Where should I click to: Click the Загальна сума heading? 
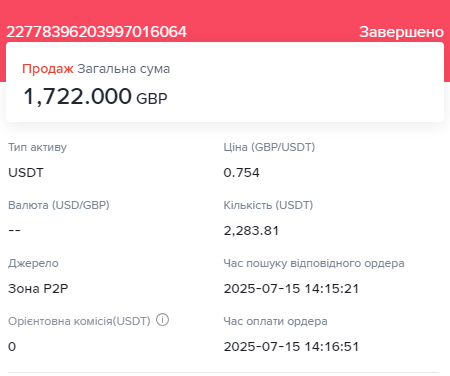[124, 69]
